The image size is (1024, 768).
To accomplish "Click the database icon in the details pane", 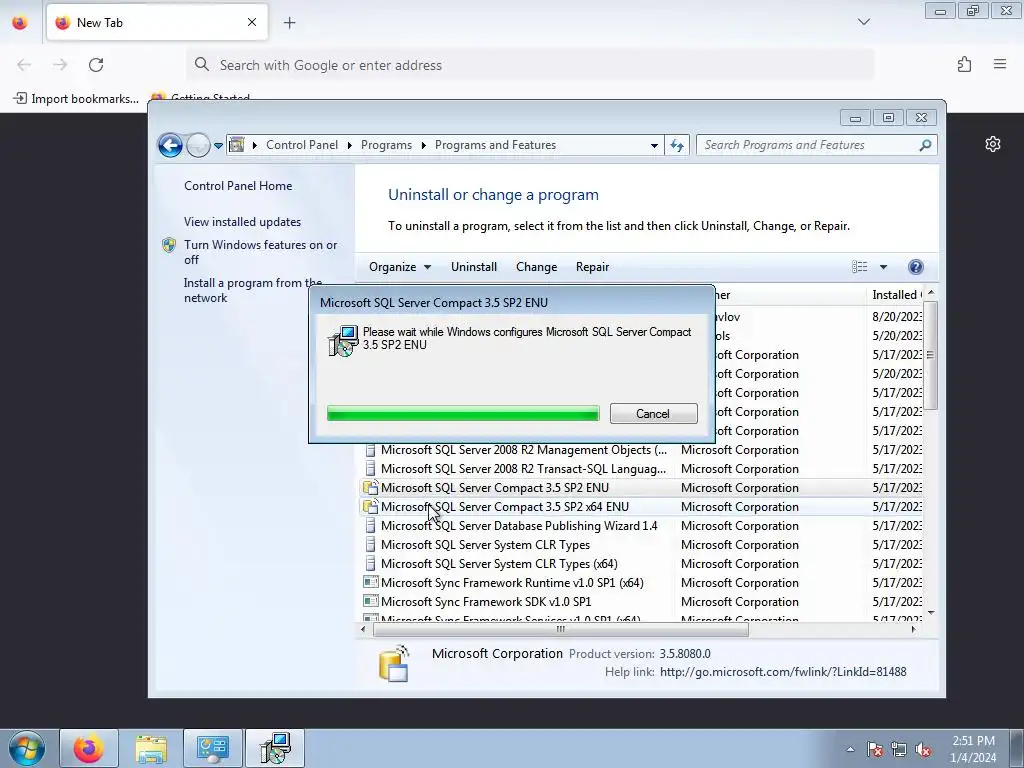I will [394, 664].
